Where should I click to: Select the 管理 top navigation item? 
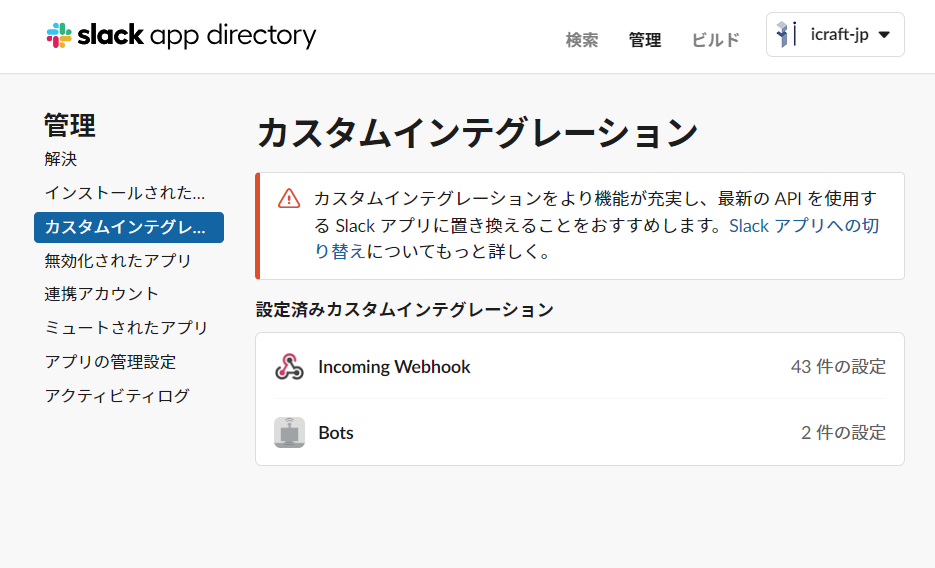(645, 40)
